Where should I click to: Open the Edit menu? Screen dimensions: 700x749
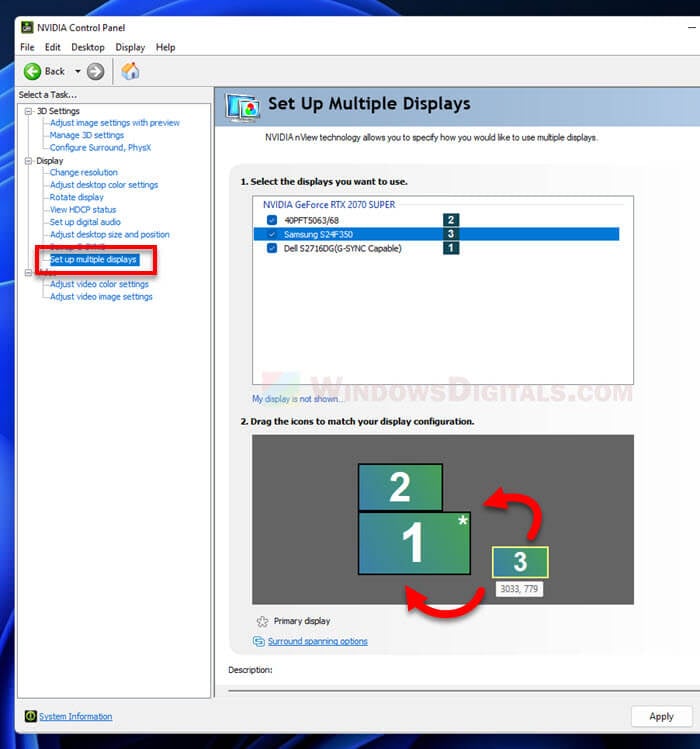pyautogui.click(x=53, y=47)
